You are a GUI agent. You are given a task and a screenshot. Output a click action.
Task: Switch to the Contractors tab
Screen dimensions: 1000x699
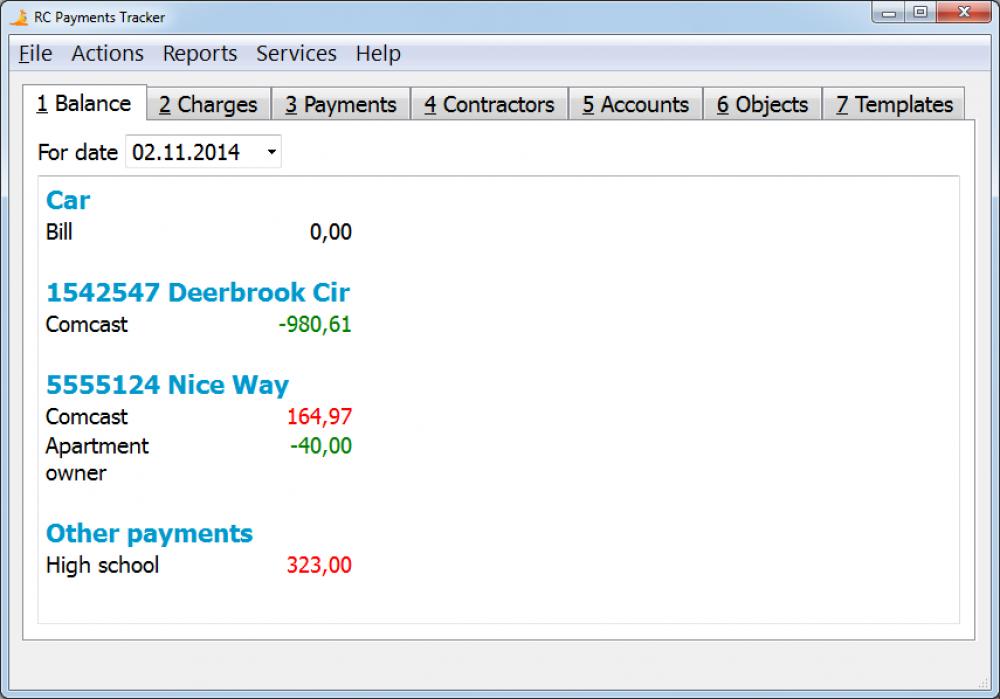click(489, 103)
